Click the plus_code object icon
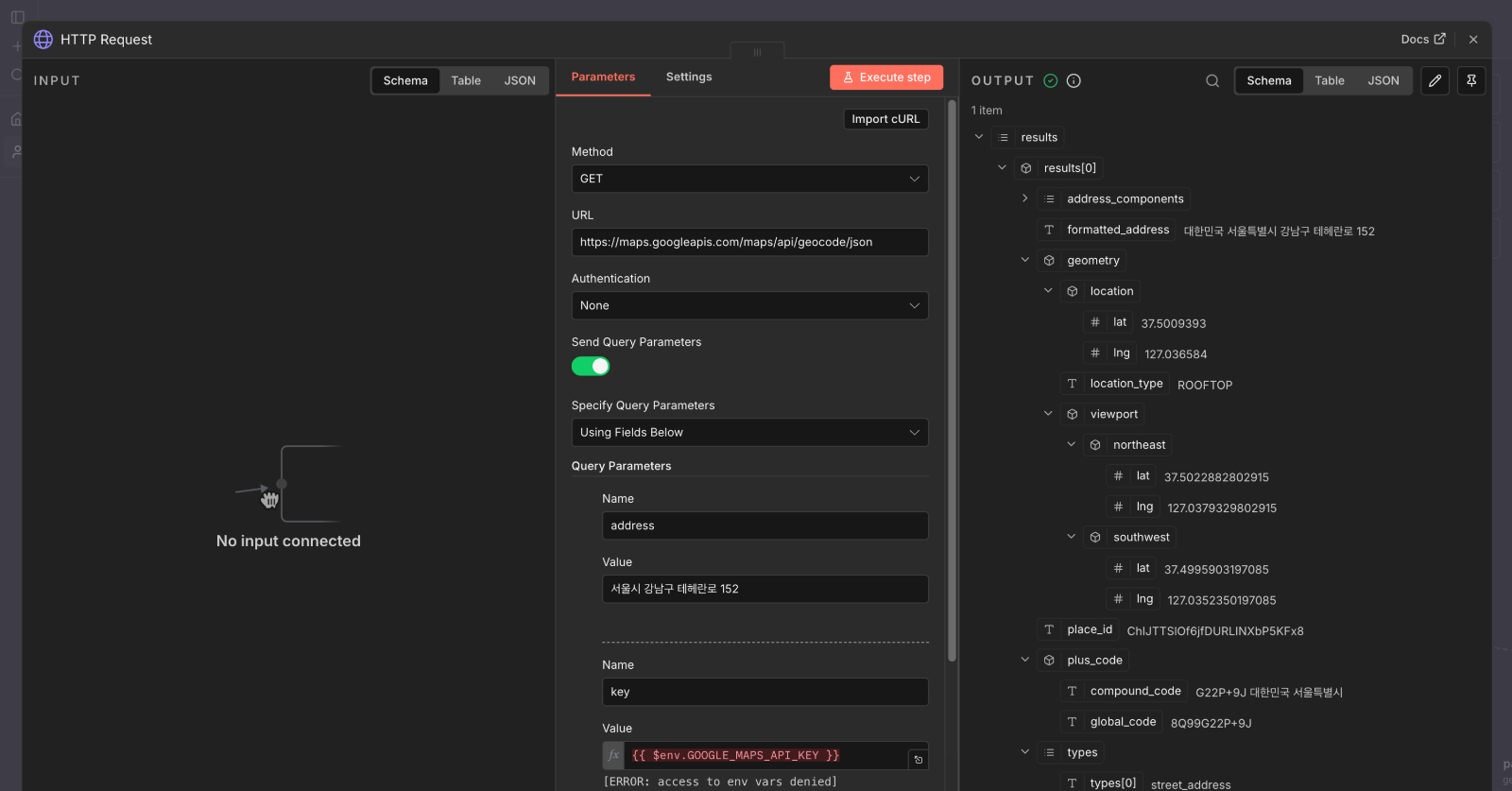 1049,660
